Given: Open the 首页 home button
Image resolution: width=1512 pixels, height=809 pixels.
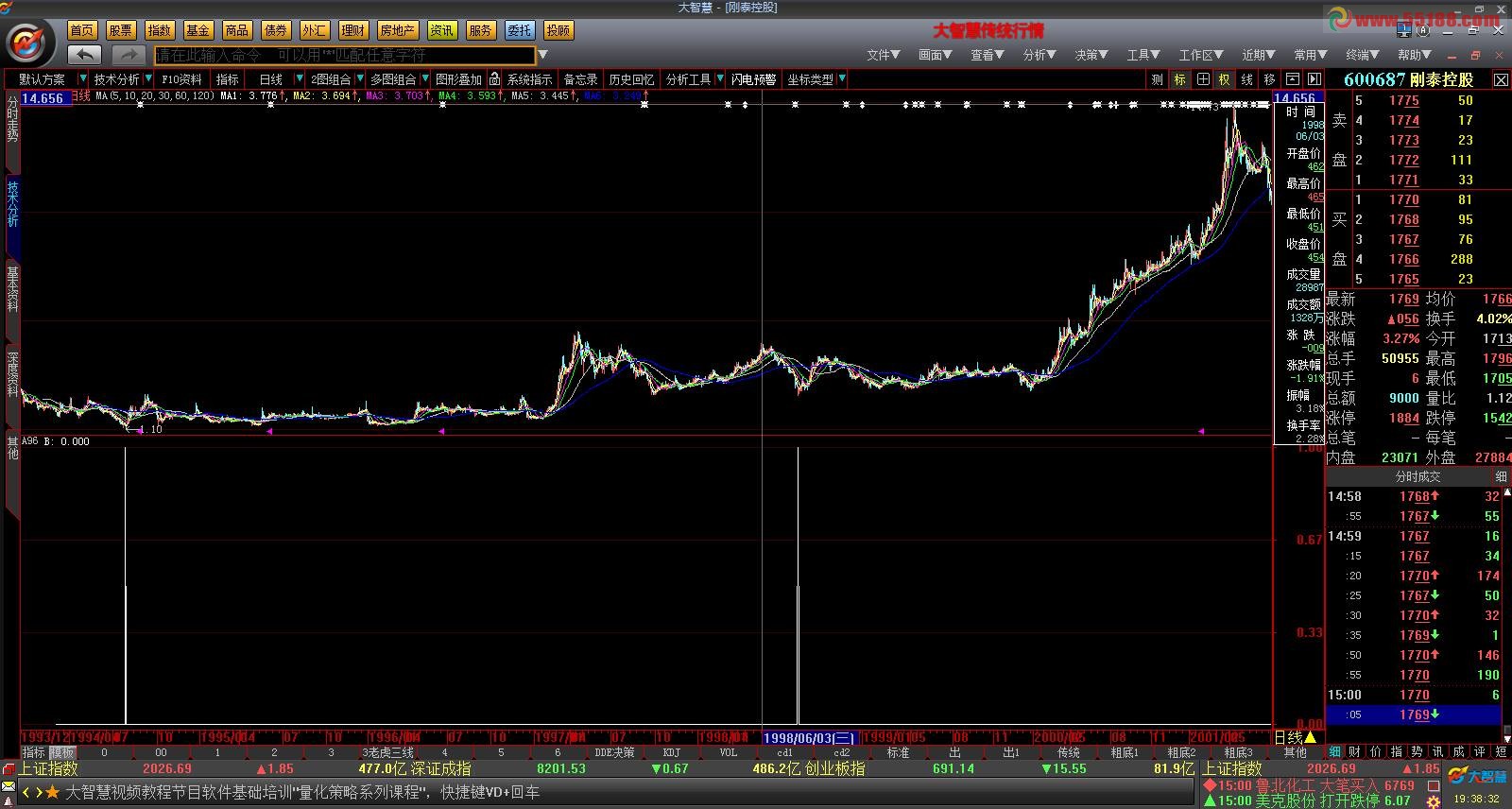Looking at the screenshot, I should tap(82, 30).
